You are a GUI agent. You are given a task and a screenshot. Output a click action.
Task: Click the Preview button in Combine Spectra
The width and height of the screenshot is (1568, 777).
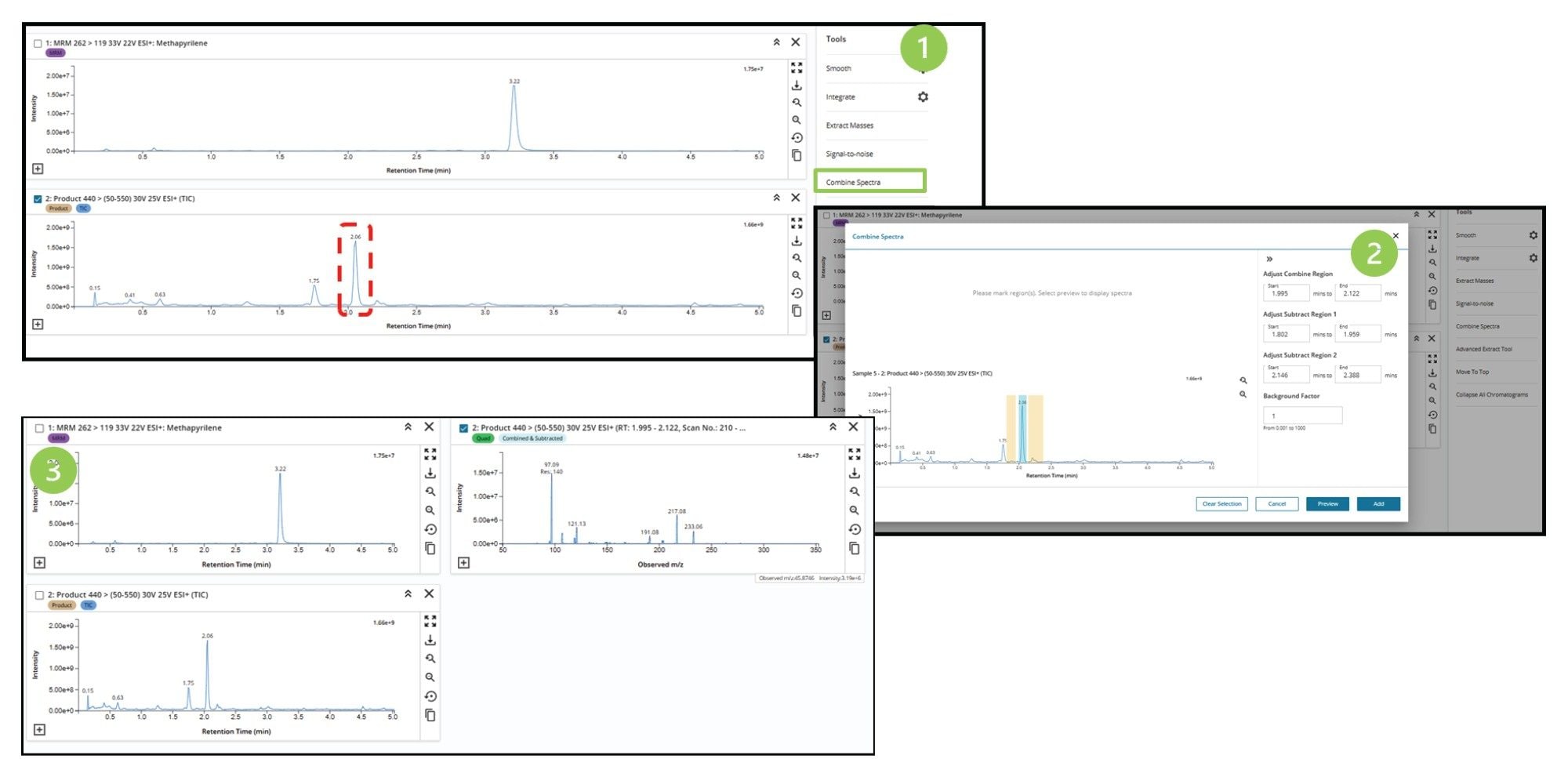pyautogui.click(x=1327, y=504)
